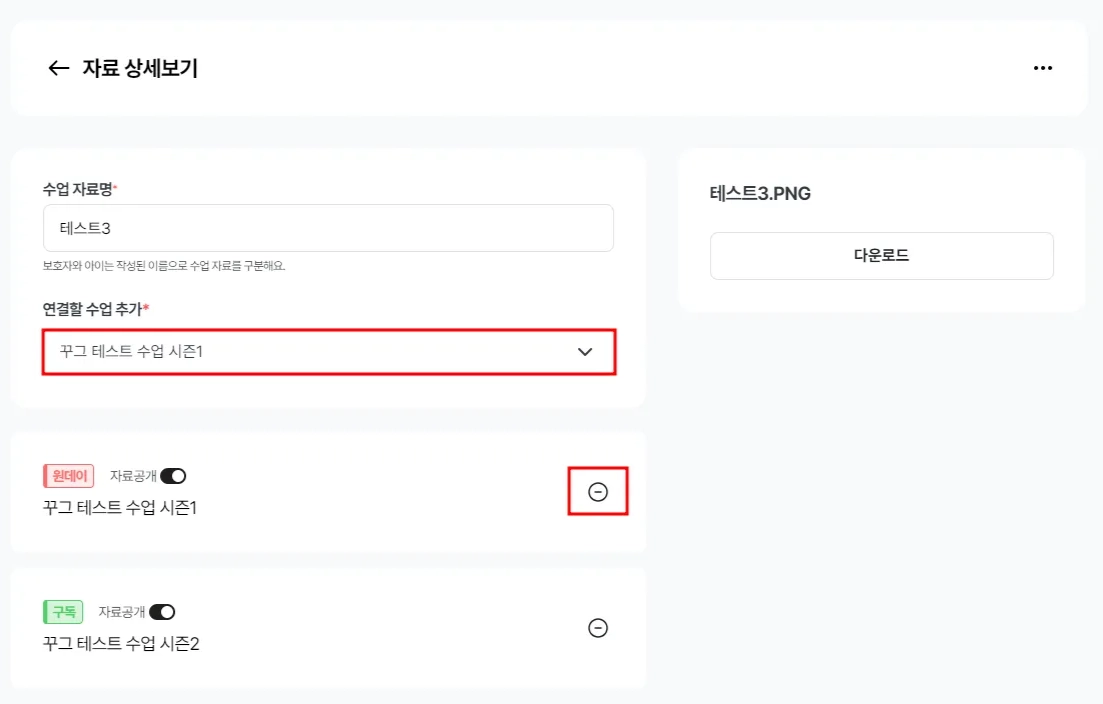Screen dimensions: 1103x704
Task: Click the green 구독 badge
Action: pos(63,612)
